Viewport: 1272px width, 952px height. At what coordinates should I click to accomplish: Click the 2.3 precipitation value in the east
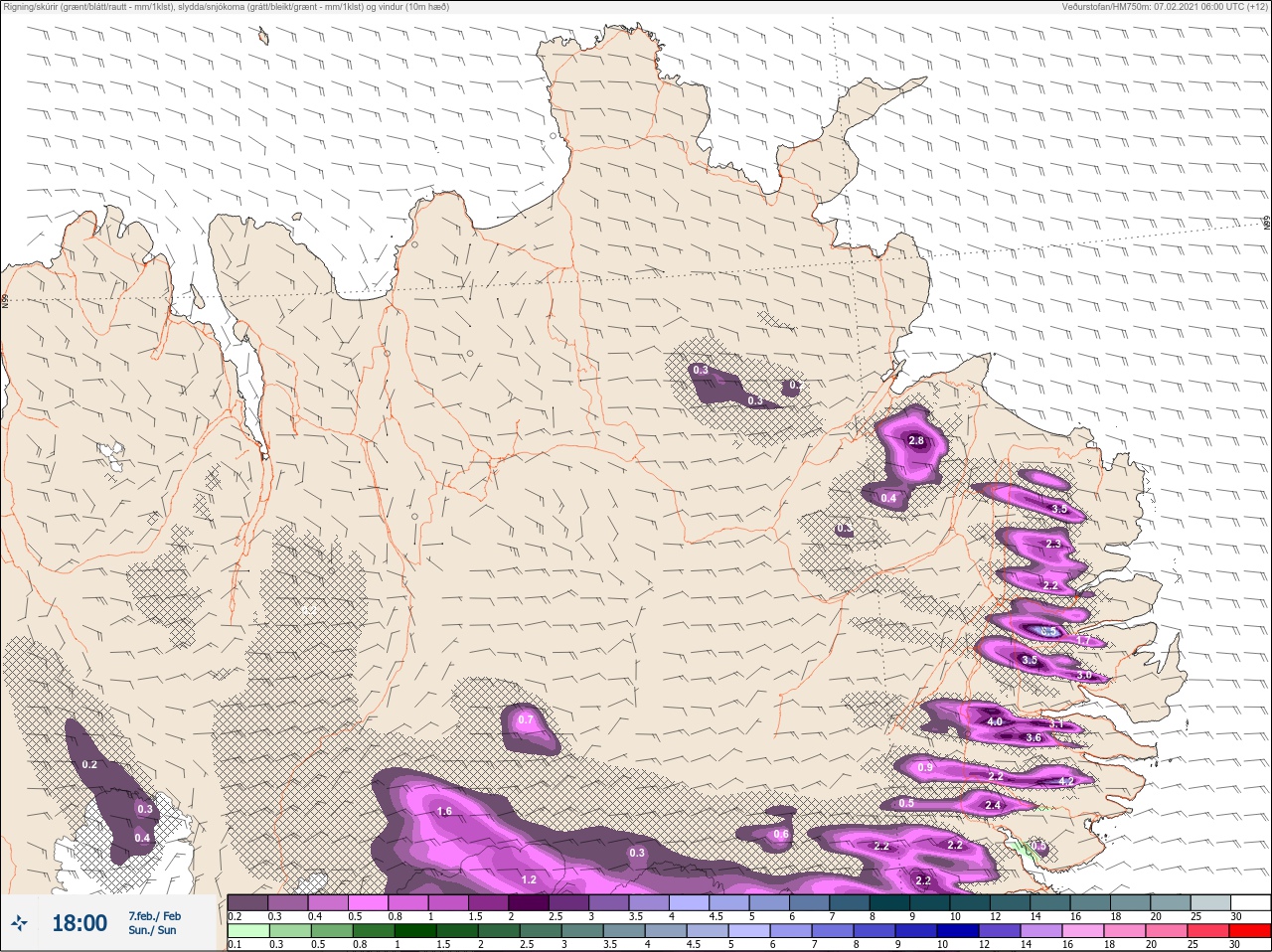[1053, 545]
